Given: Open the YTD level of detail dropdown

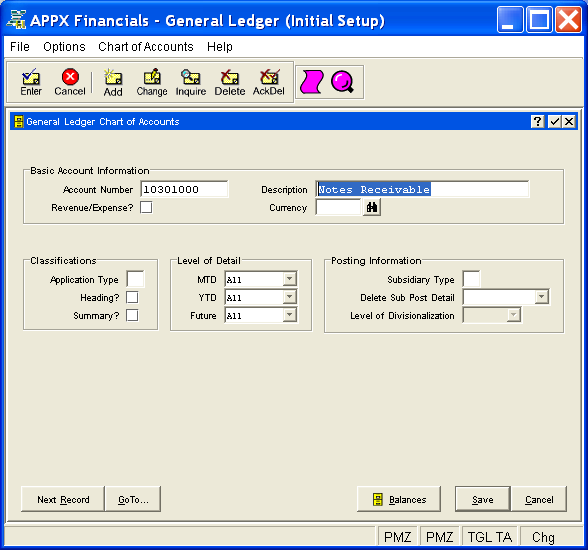Looking at the screenshot, I should (x=290, y=297).
